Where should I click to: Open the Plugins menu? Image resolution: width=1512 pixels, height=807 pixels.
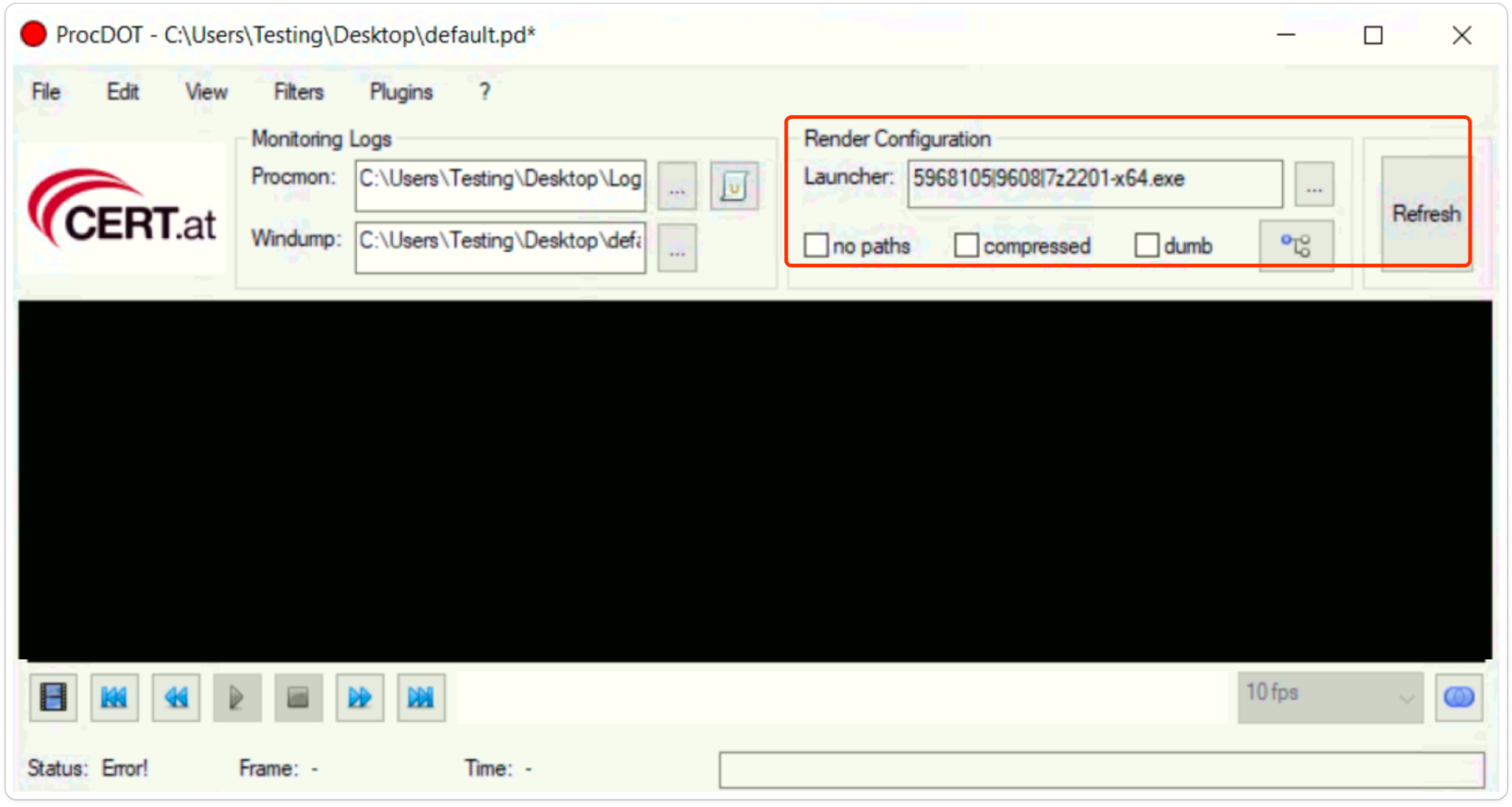[400, 92]
